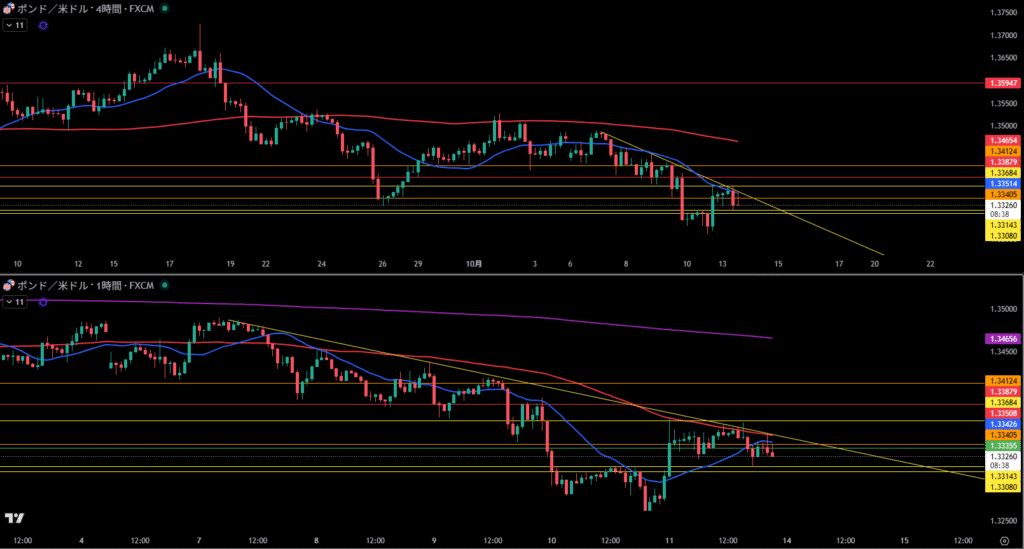Screen dimensions: 1024x549
Task: Expand the 11 indicators legend on 1-hour chart
Action: [x=15, y=301]
